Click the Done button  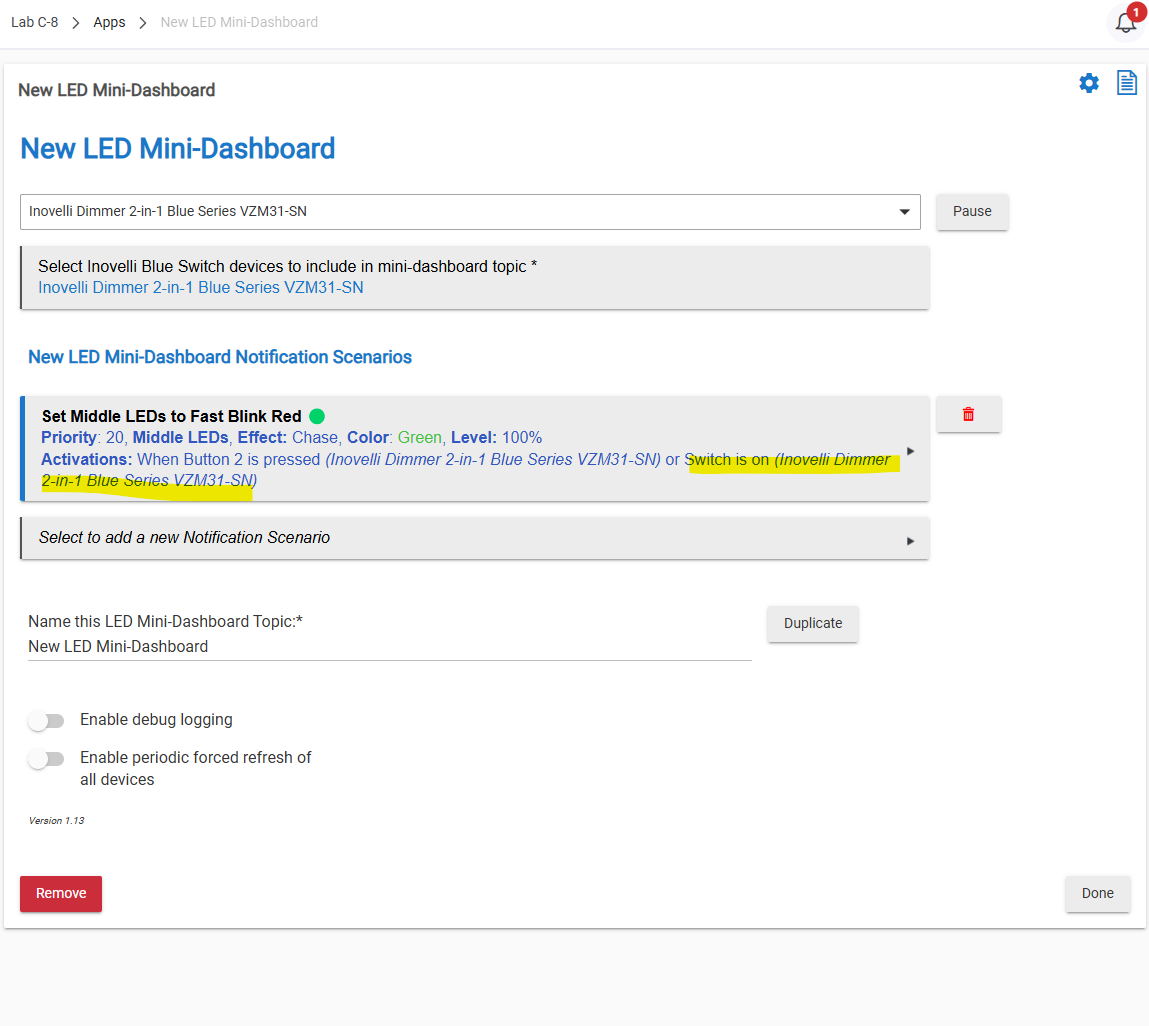(x=1097, y=893)
